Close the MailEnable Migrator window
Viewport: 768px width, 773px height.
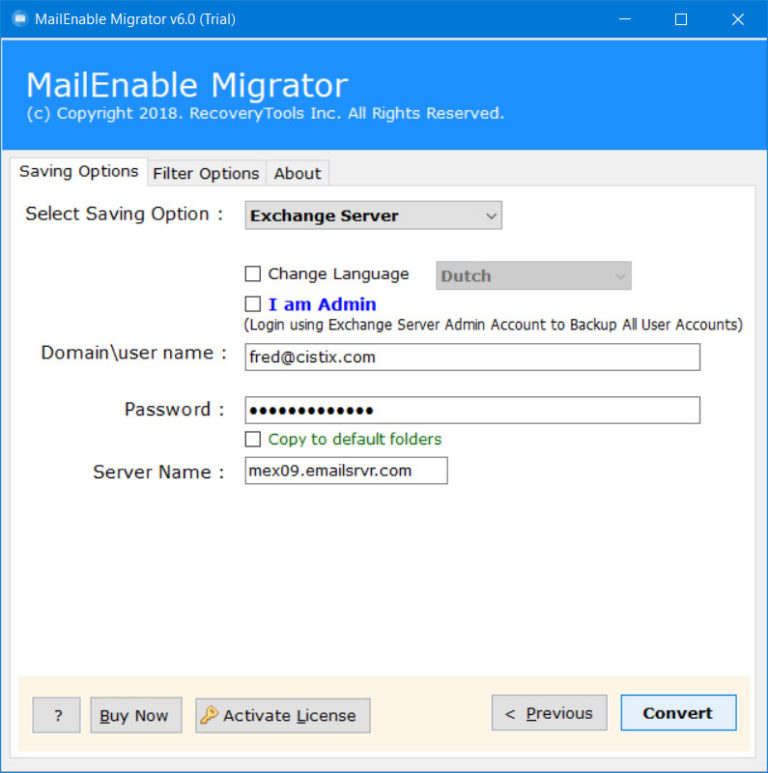(738, 19)
